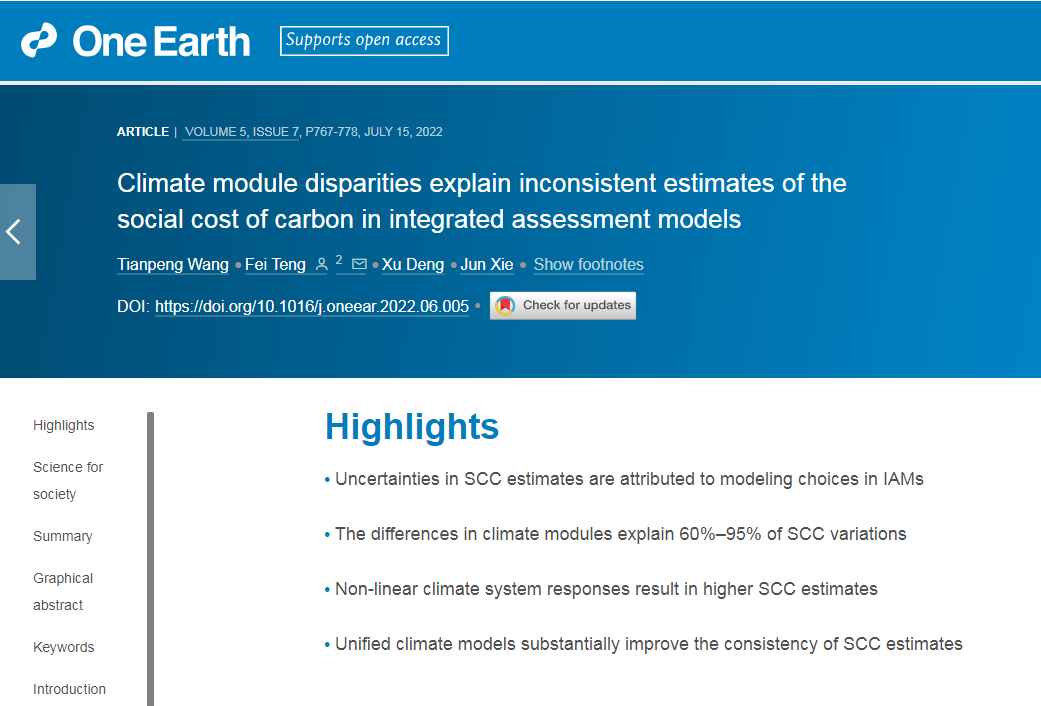Jump to Science for society section
The height and width of the screenshot is (706, 1041).
[68, 480]
